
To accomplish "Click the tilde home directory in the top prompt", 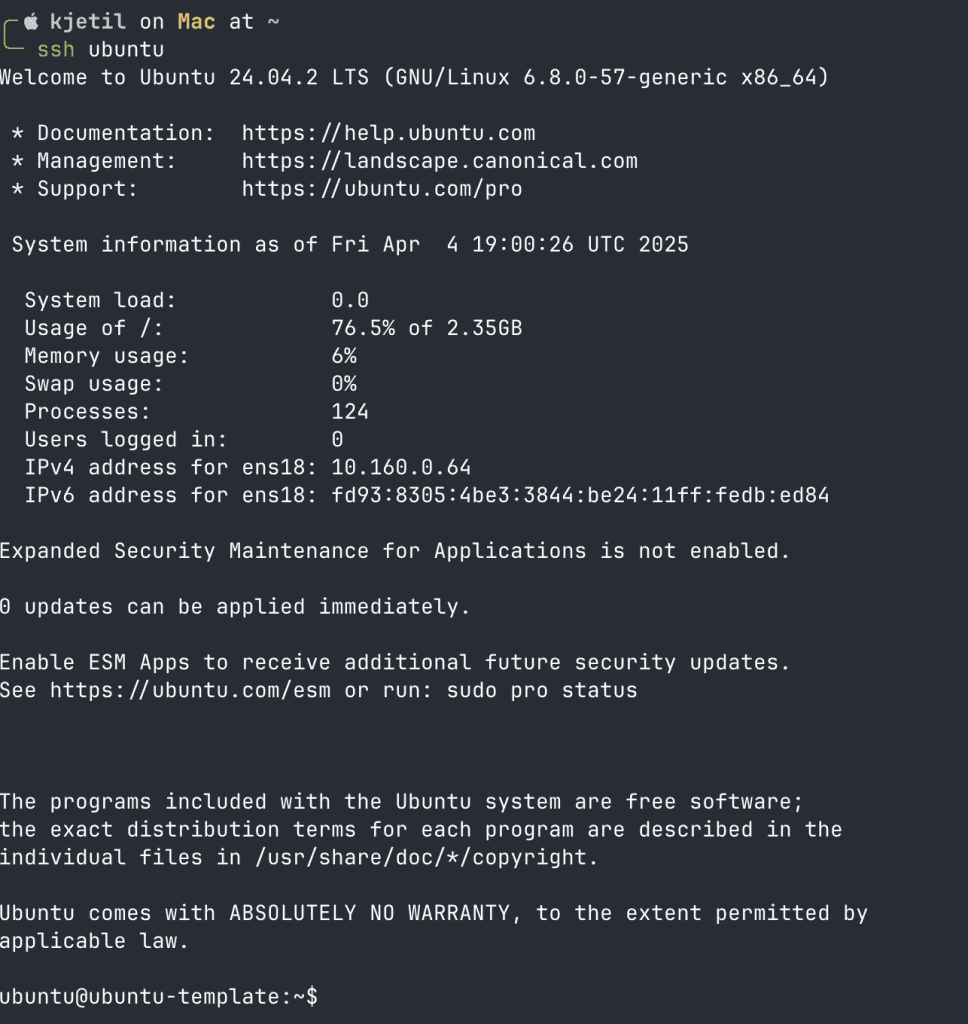I will (274, 22).
